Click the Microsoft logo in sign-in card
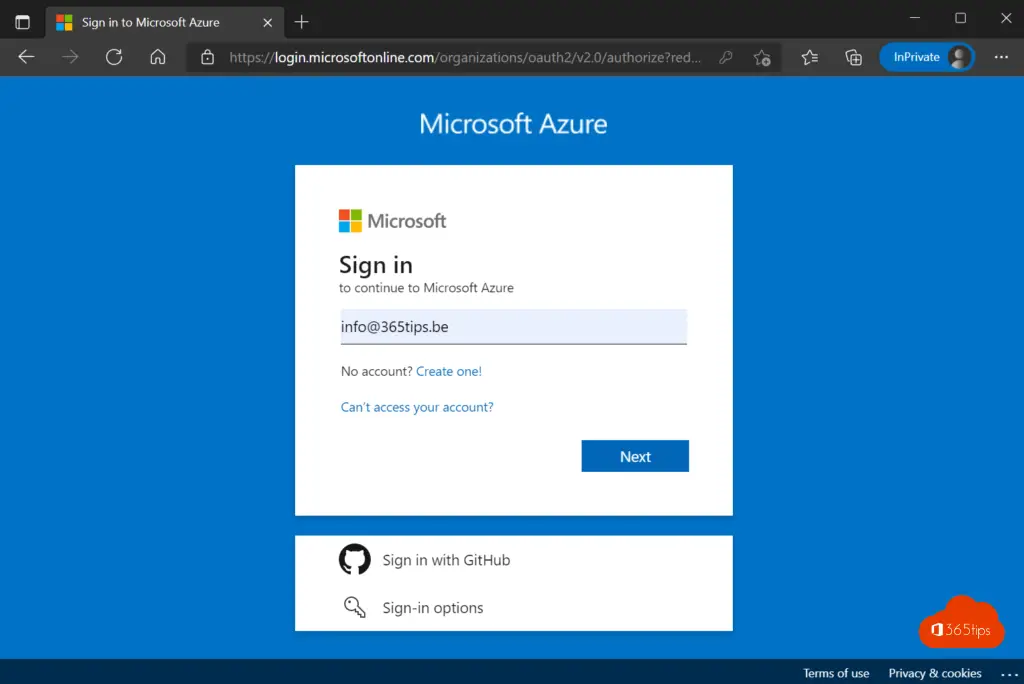 tap(392, 221)
